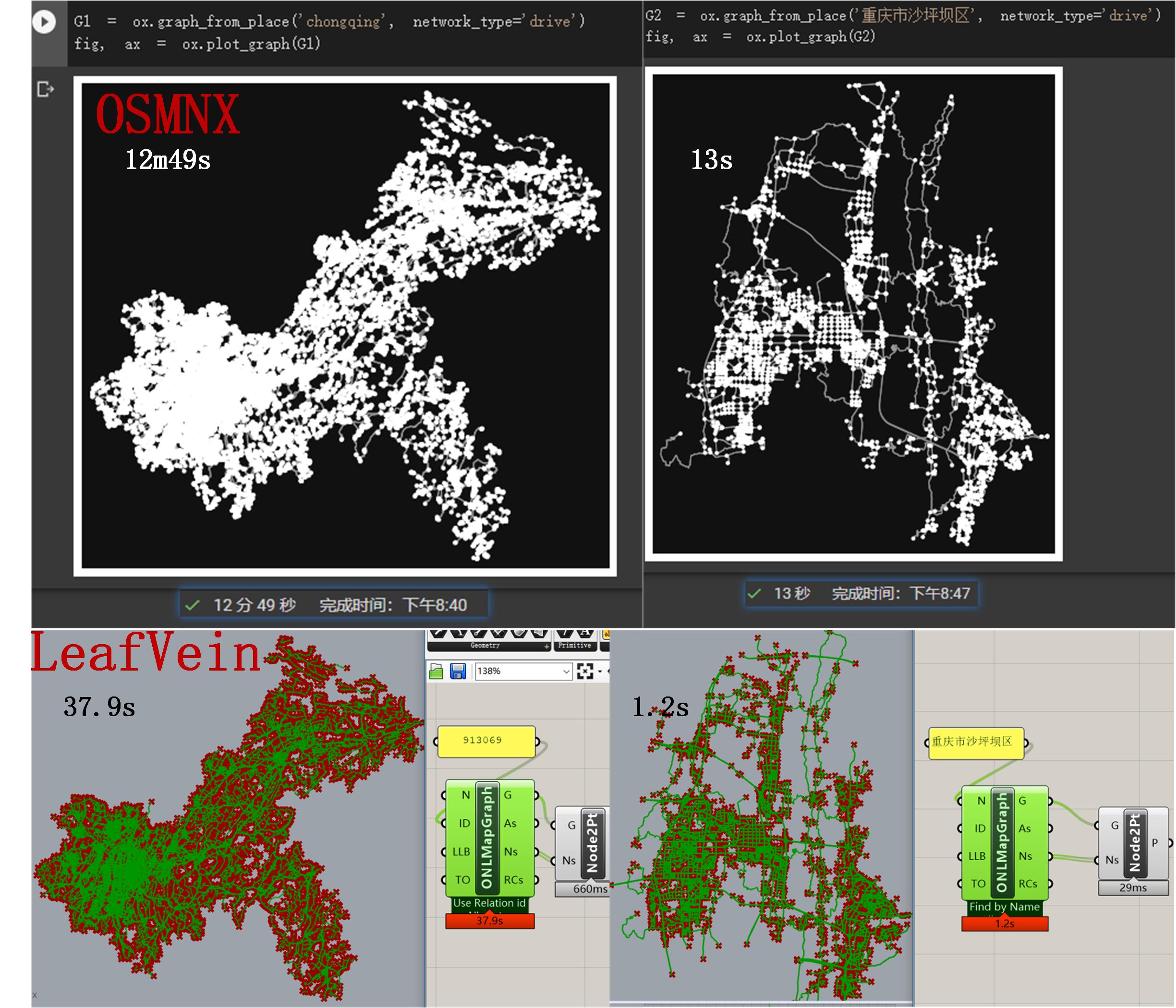1176x1008 pixels.
Task: Click the zoom extents icon
Action: tap(584, 672)
